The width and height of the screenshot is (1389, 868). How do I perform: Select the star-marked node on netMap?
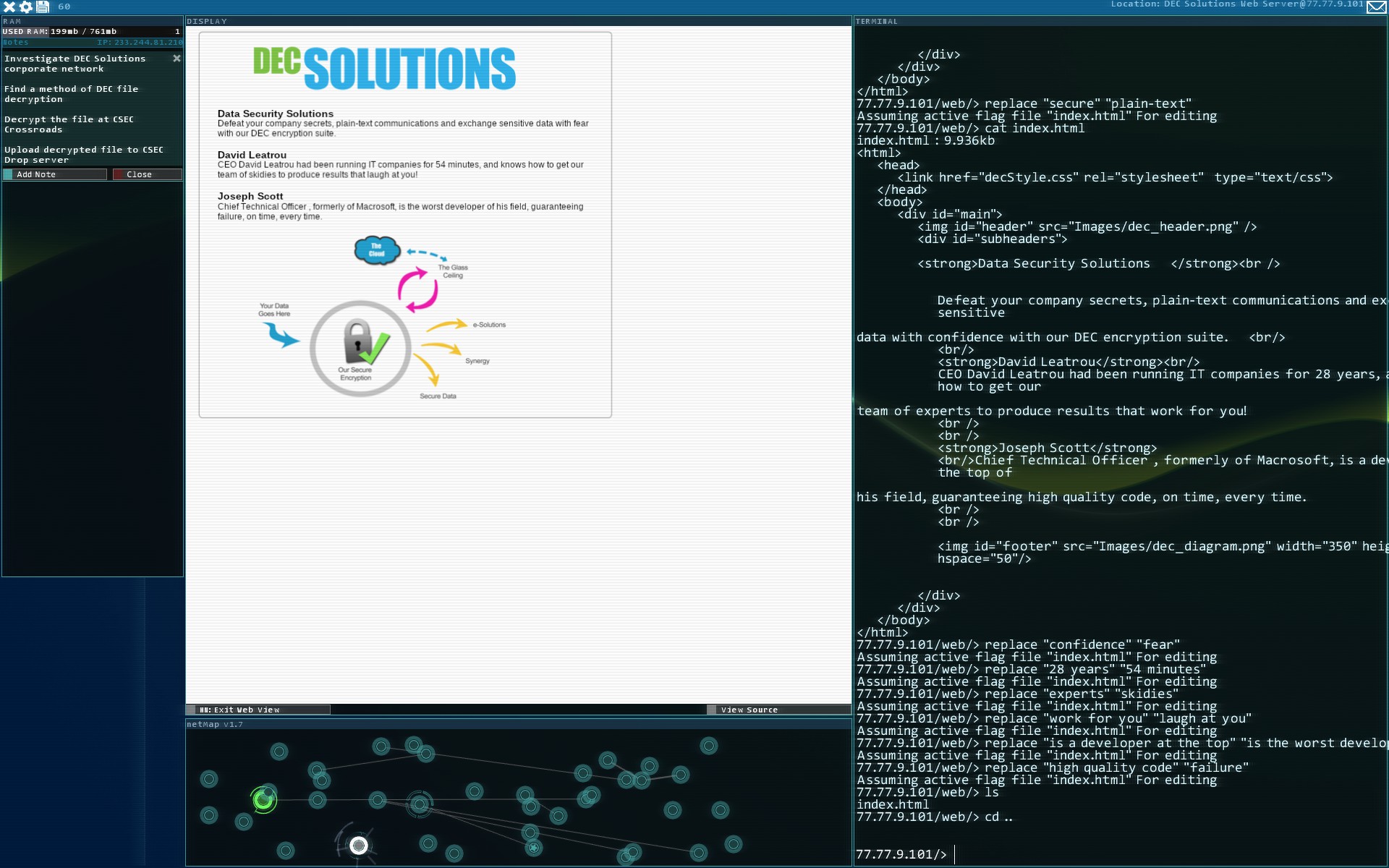(x=534, y=848)
